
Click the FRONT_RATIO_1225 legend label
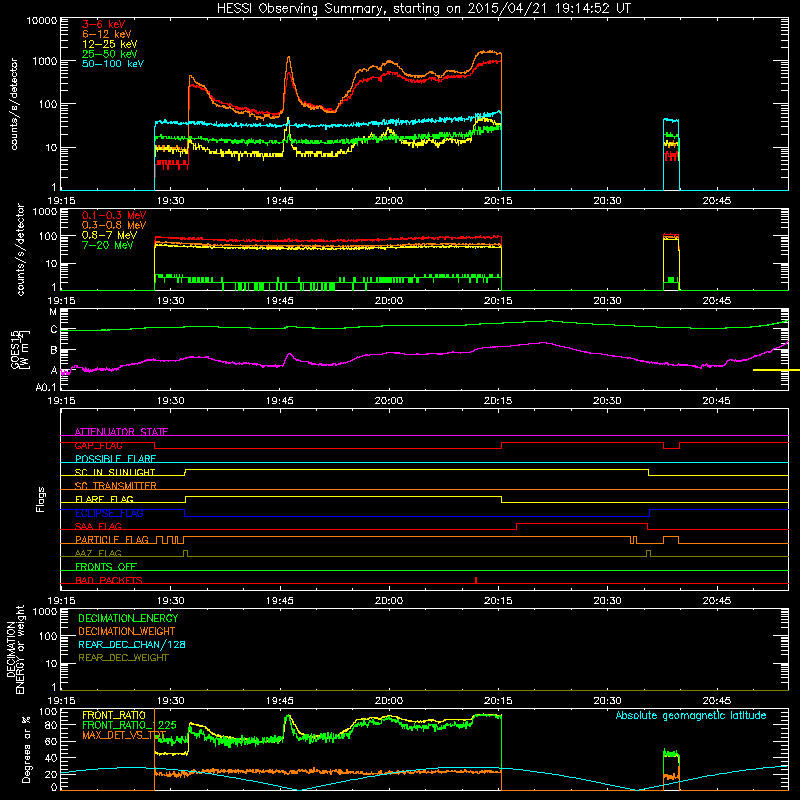129,725
